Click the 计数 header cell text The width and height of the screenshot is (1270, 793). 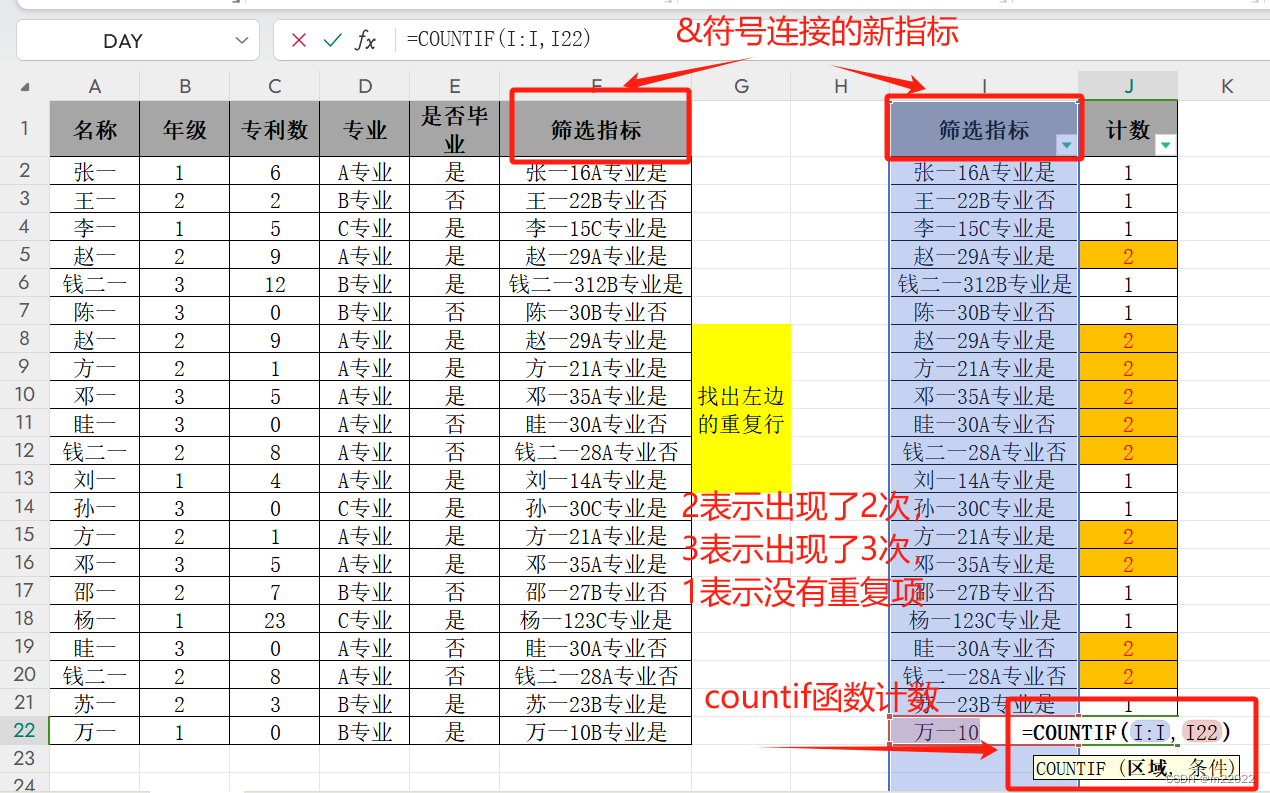point(1127,130)
